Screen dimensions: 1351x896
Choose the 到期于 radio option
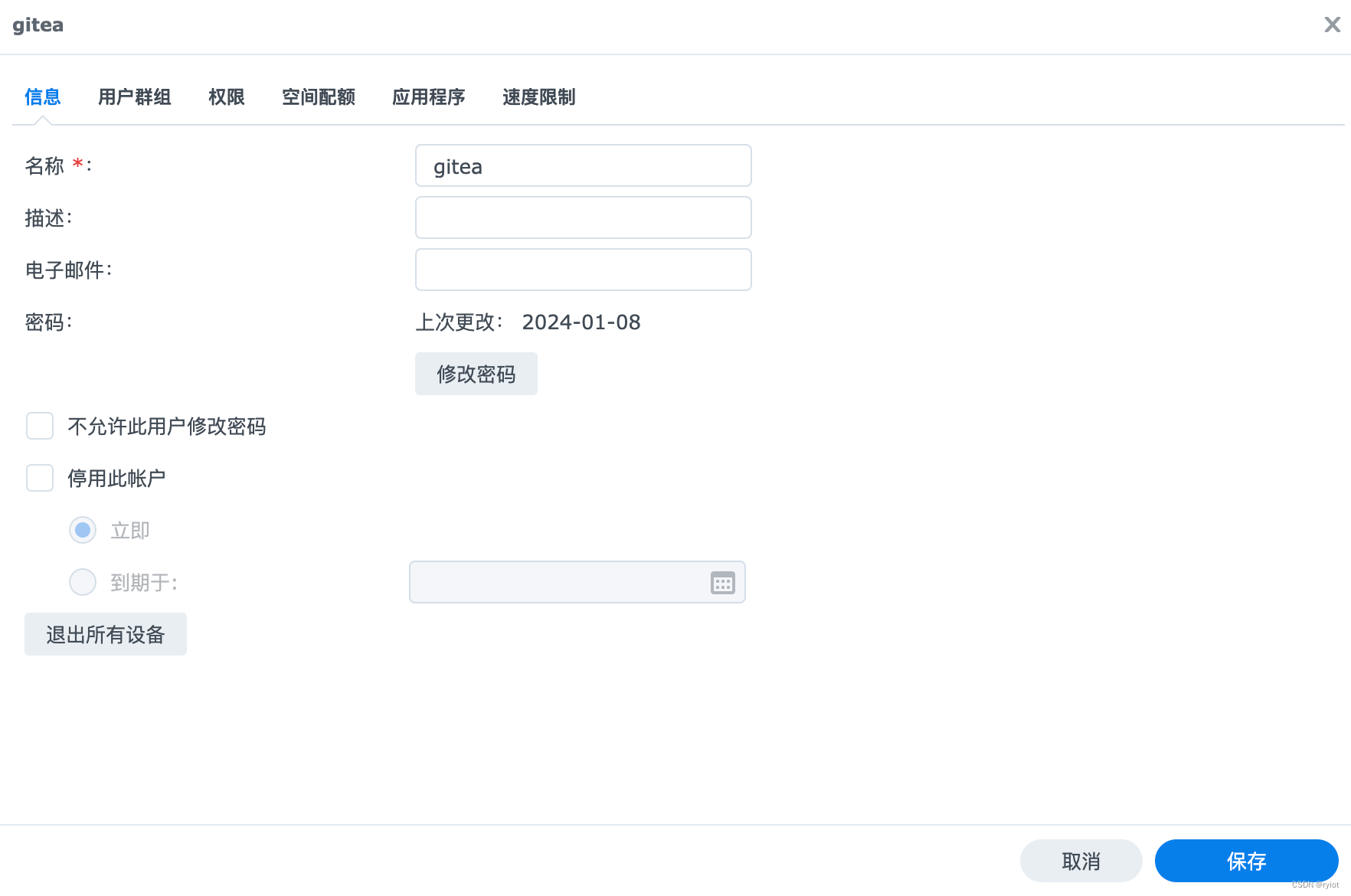point(83,582)
